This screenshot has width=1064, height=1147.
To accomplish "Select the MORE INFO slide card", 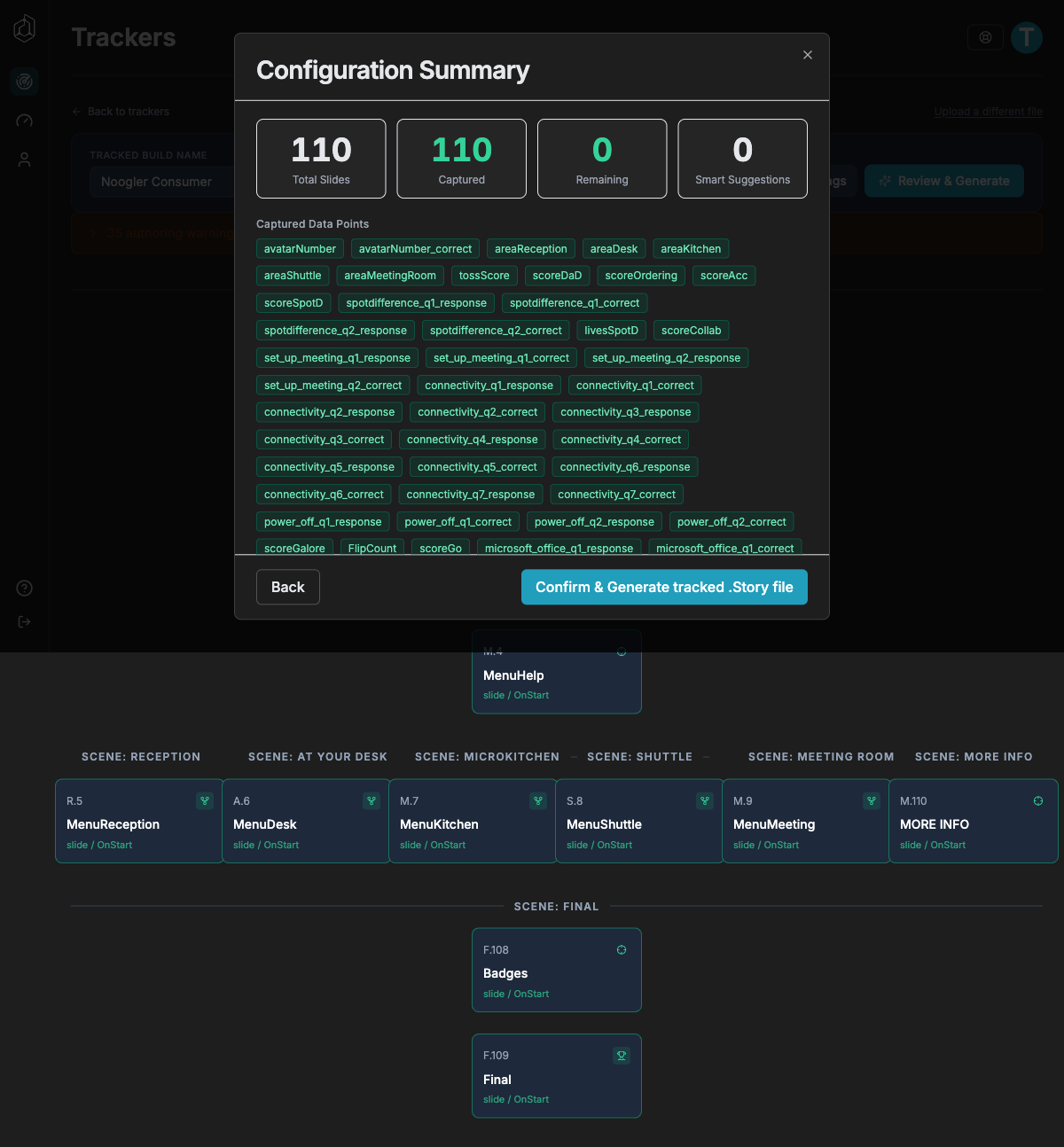I will coord(974,821).
